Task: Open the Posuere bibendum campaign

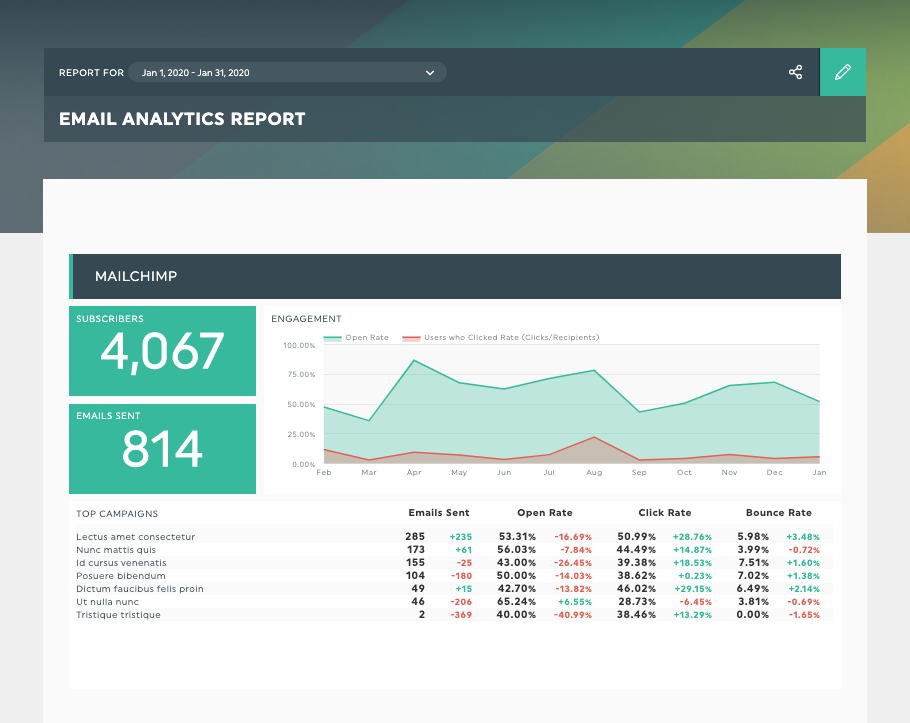Action: point(120,576)
